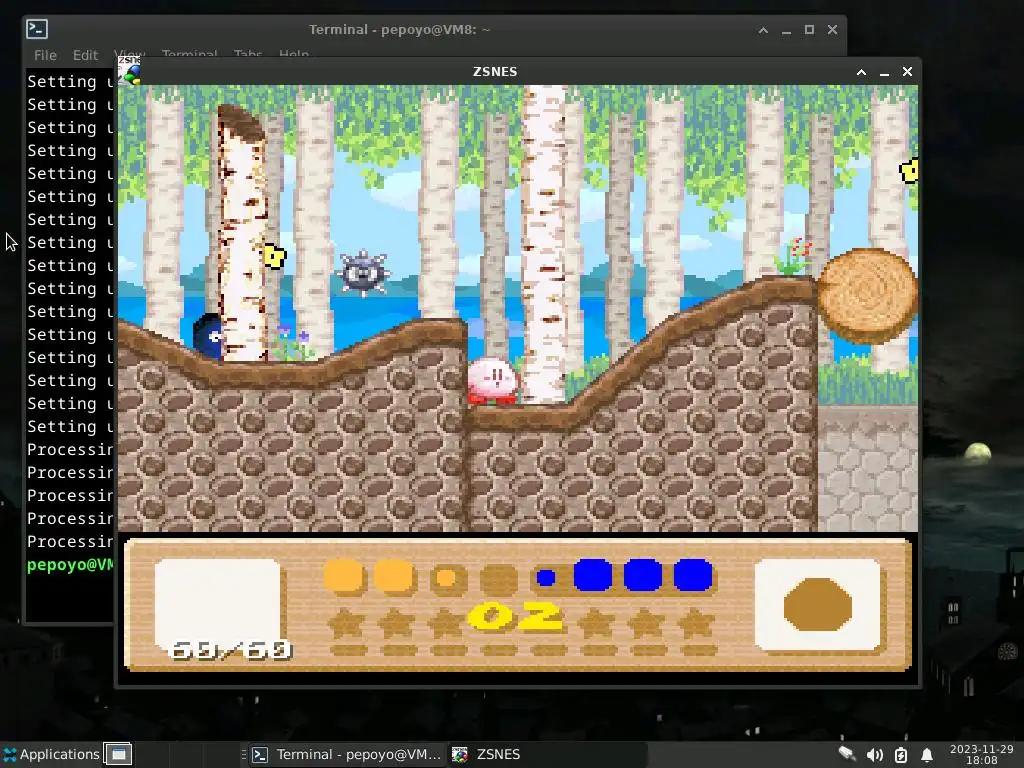Screen dimensions: 1024x768
Task: Minimize the Terminal window
Action: [786, 30]
